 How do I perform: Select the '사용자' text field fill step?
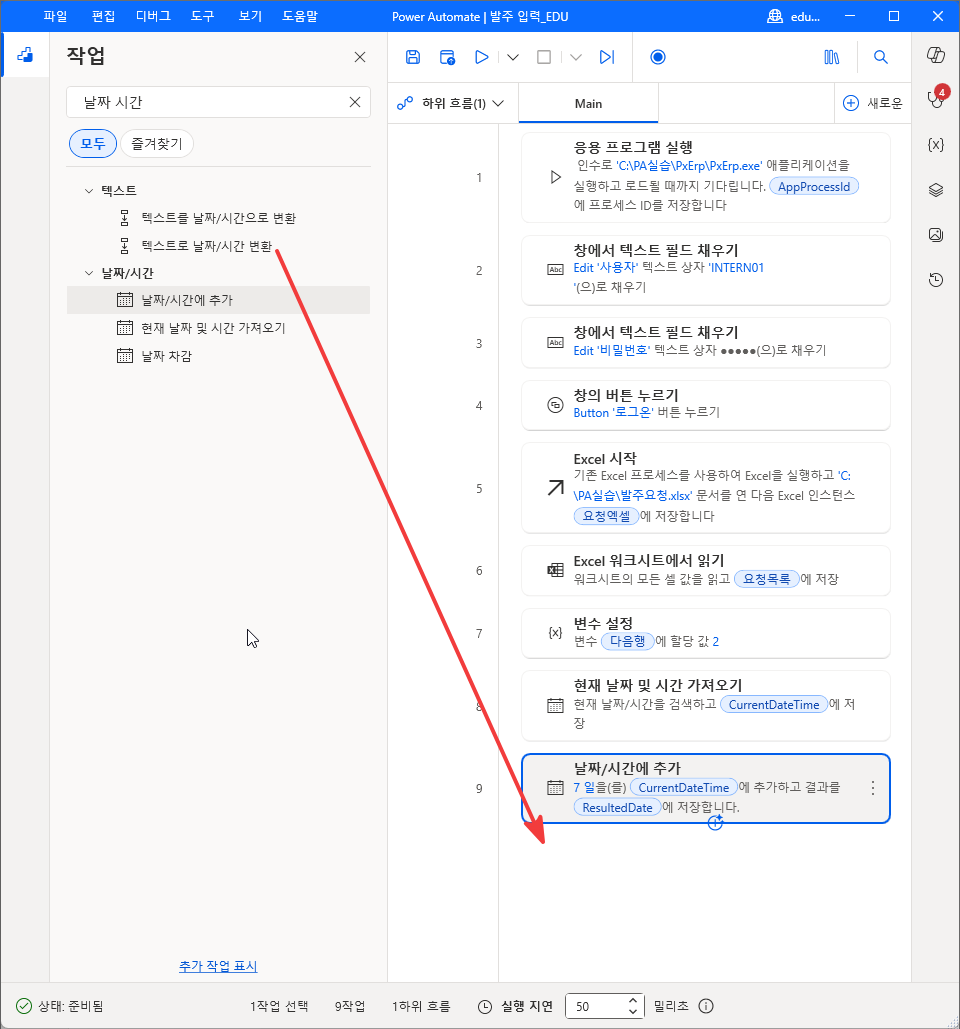(x=705, y=270)
